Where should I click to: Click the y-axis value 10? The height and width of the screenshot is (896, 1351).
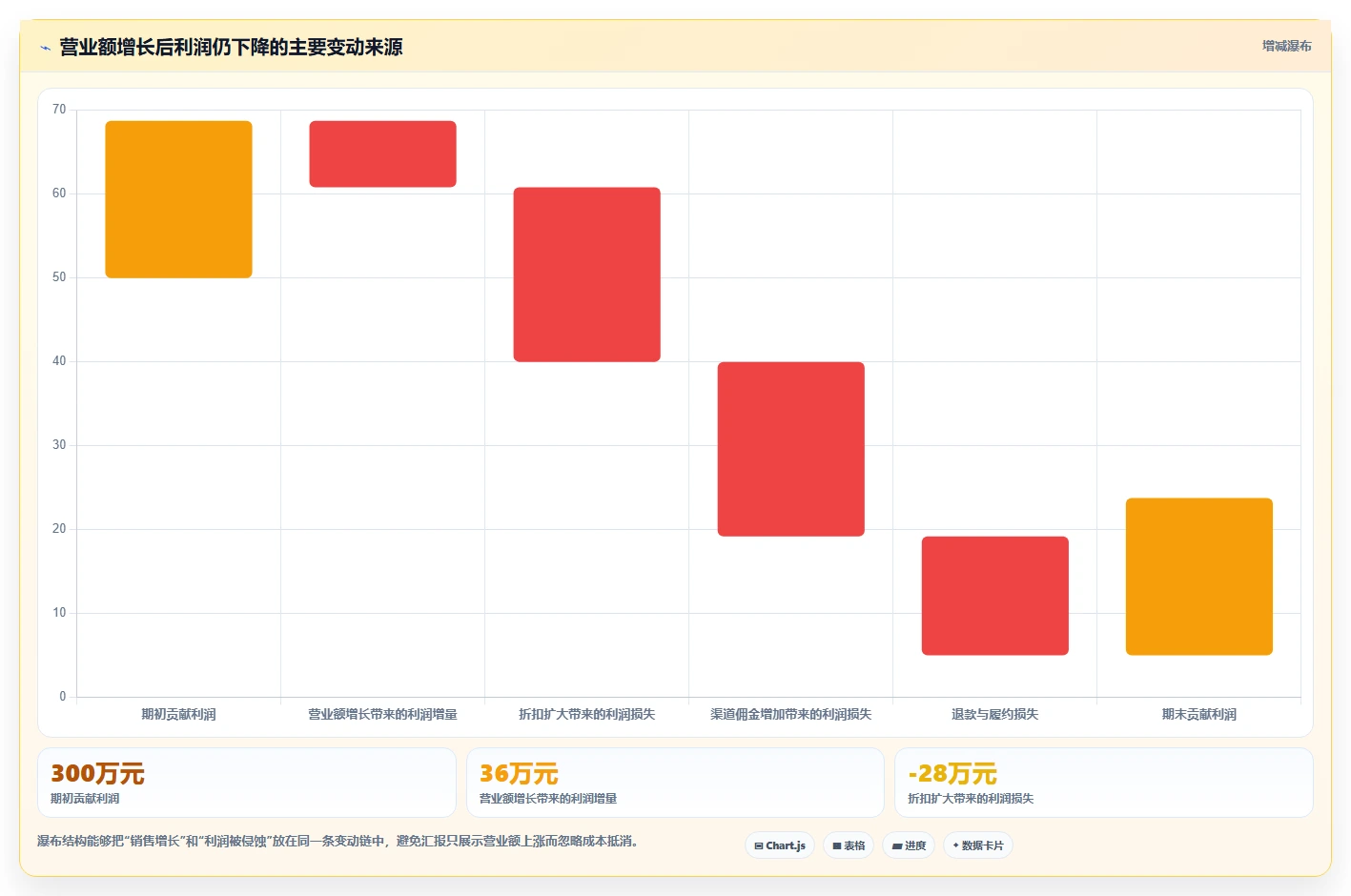pyautogui.click(x=59, y=613)
